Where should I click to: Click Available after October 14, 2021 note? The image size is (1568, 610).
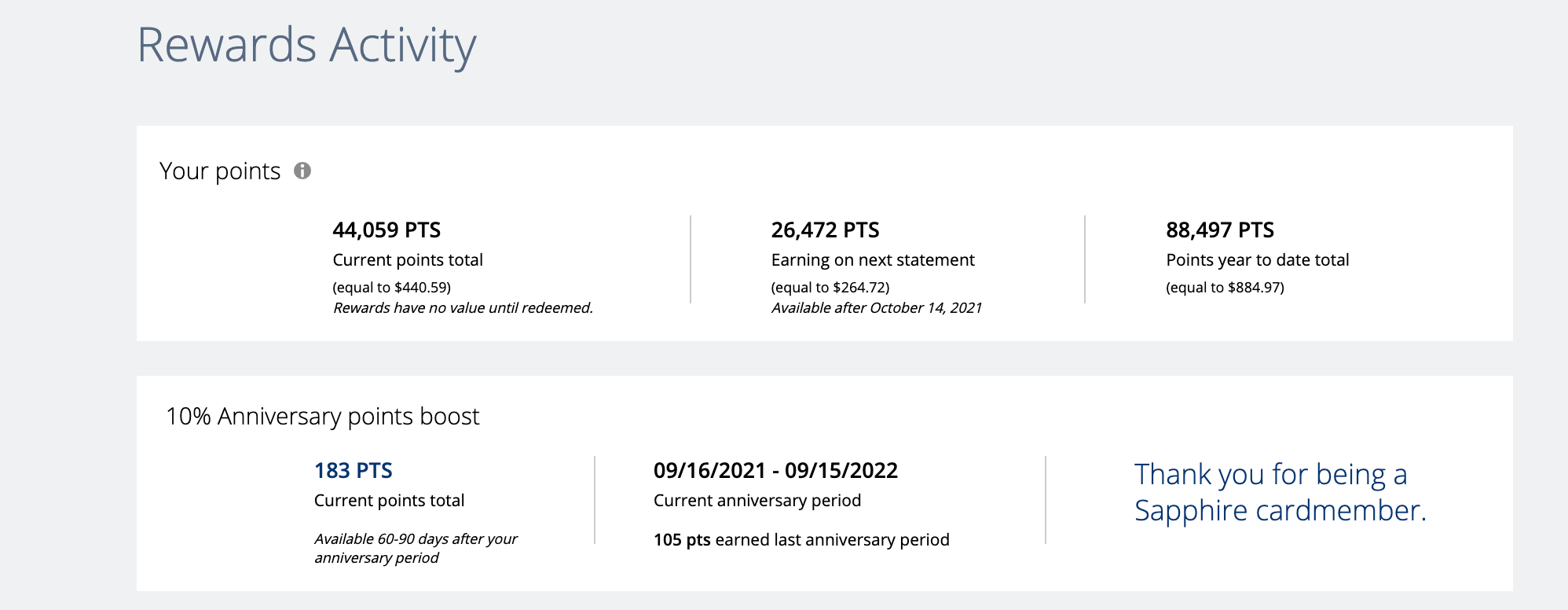coord(876,308)
